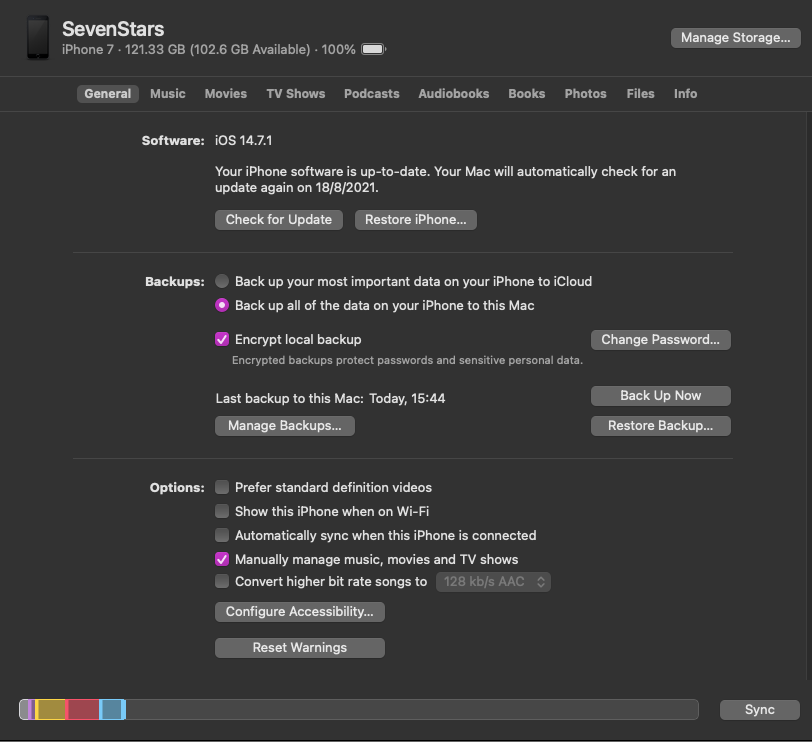812x742 pixels.
Task: Open the Podcasts tab
Action: tap(372, 94)
